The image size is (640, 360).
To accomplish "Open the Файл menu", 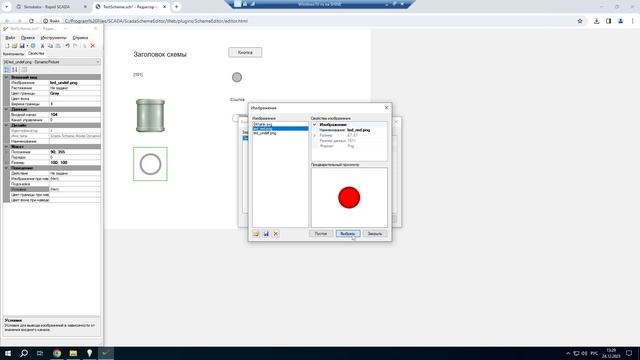I will click(x=10, y=38).
